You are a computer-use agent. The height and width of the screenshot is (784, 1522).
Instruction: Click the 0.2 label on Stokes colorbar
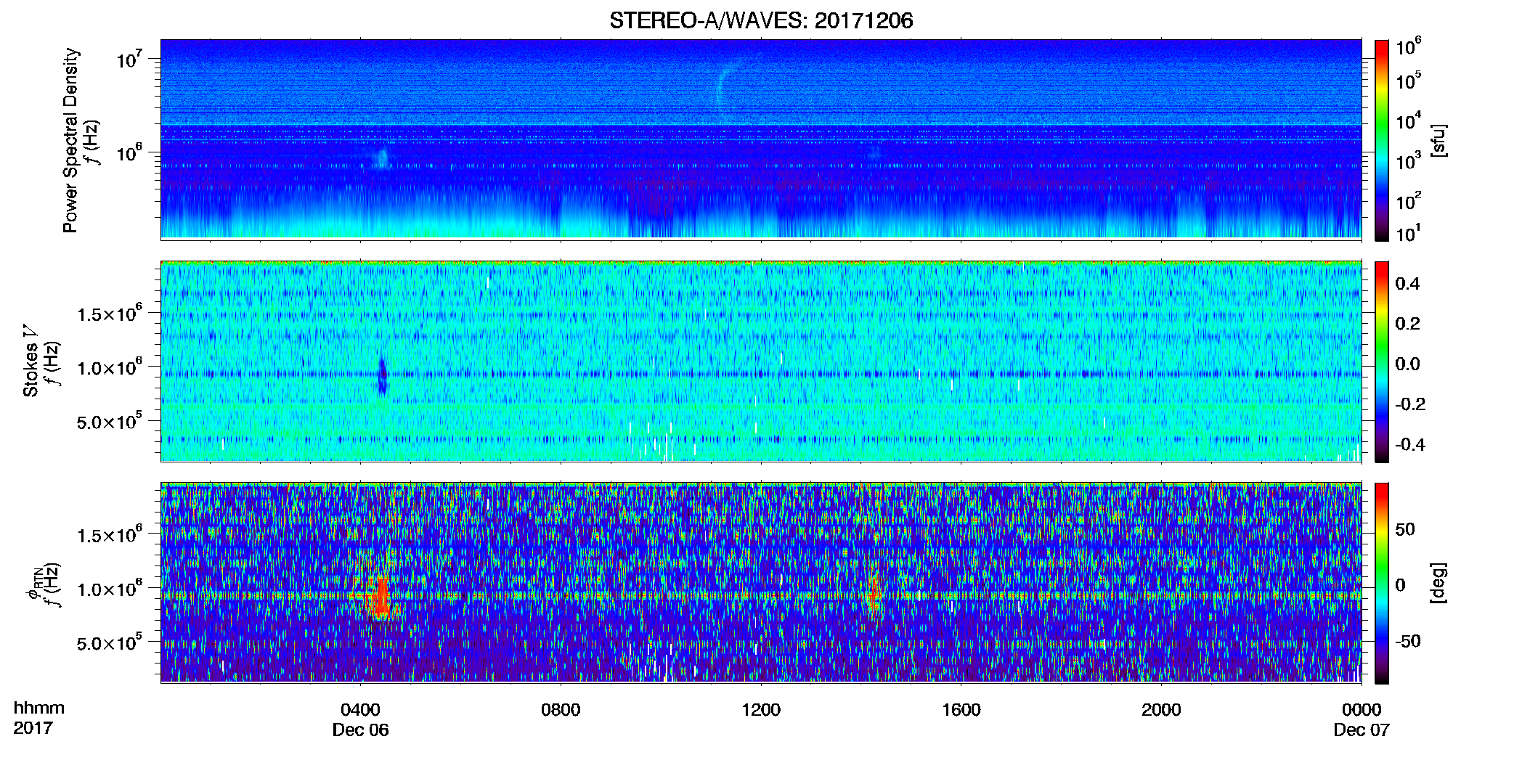coord(1407,324)
